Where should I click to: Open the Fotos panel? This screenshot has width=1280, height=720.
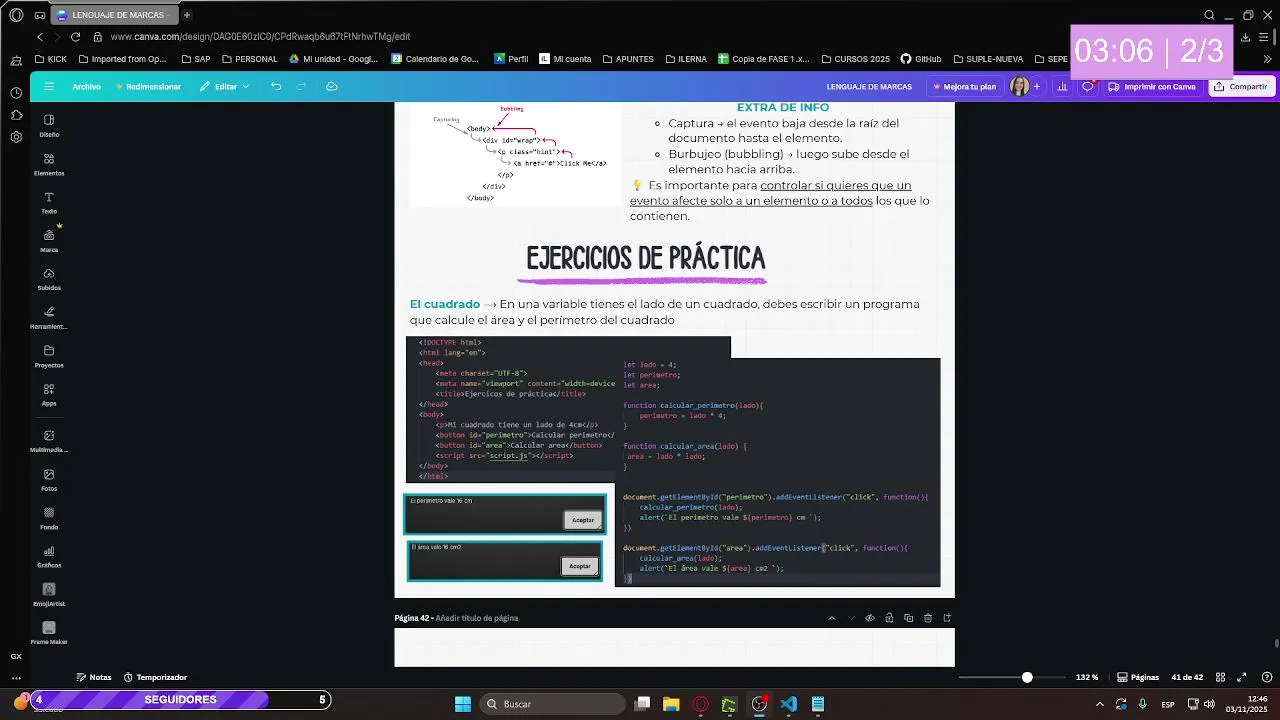(x=49, y=480)
